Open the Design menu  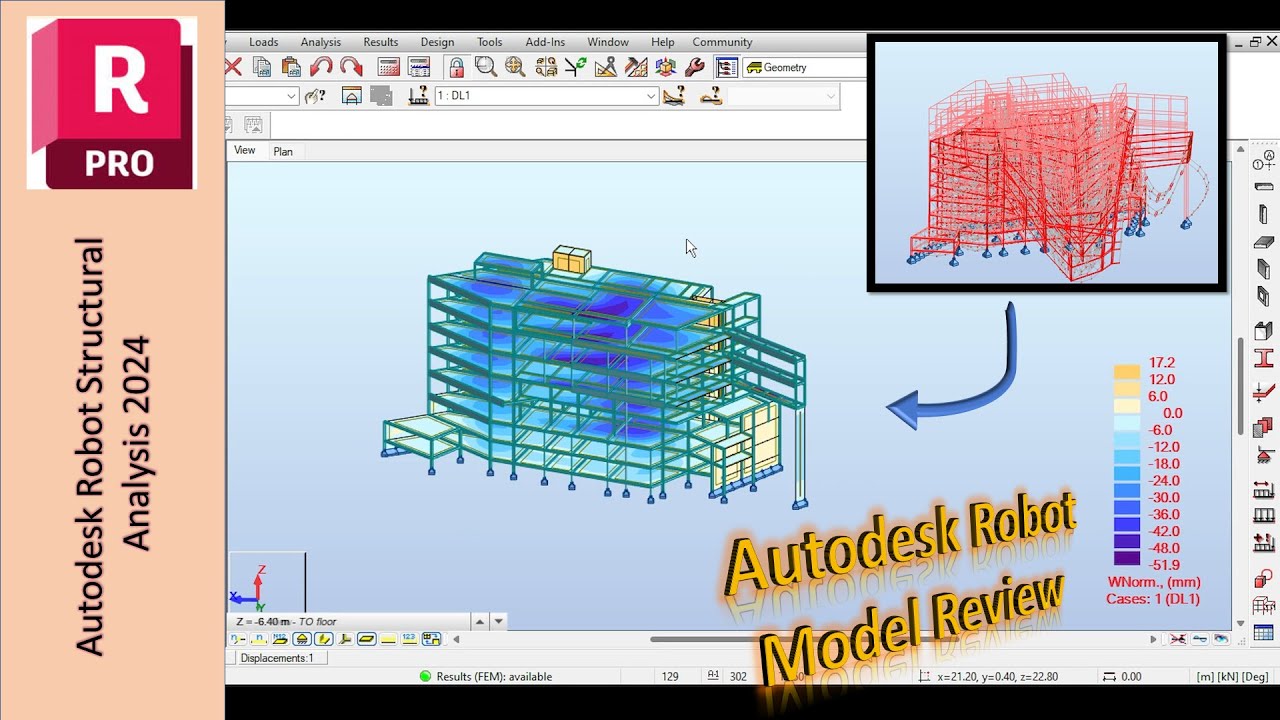click(437, 42)
